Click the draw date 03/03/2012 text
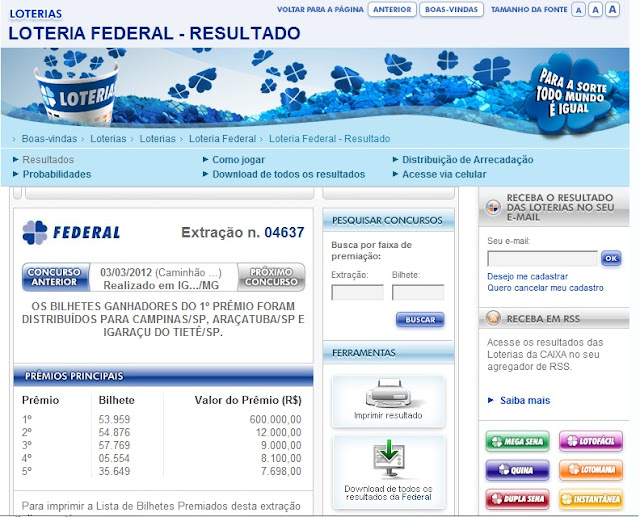Image resolution: width=640 pixels, height=517 pixels. (x=126, y=272)
